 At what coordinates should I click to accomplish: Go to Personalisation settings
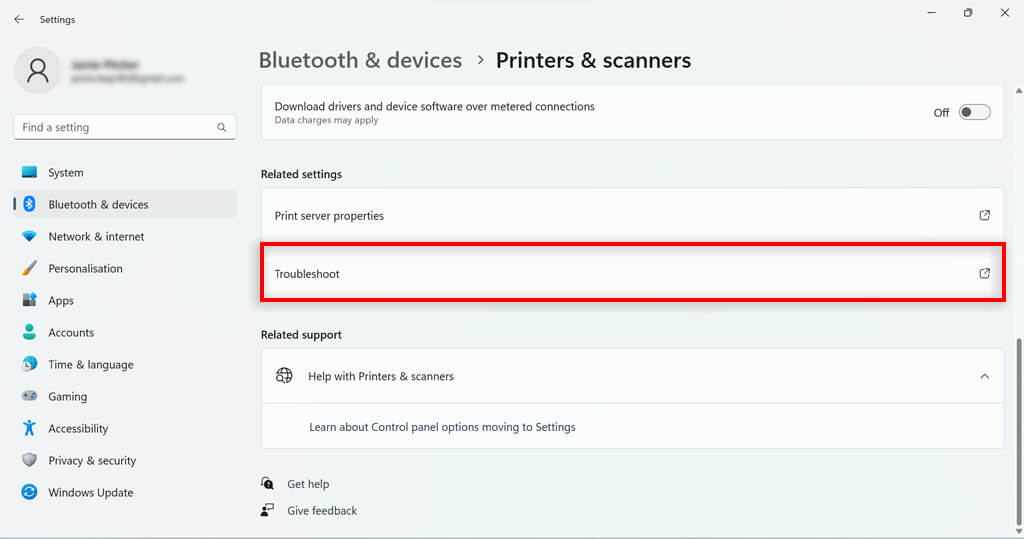85,268
